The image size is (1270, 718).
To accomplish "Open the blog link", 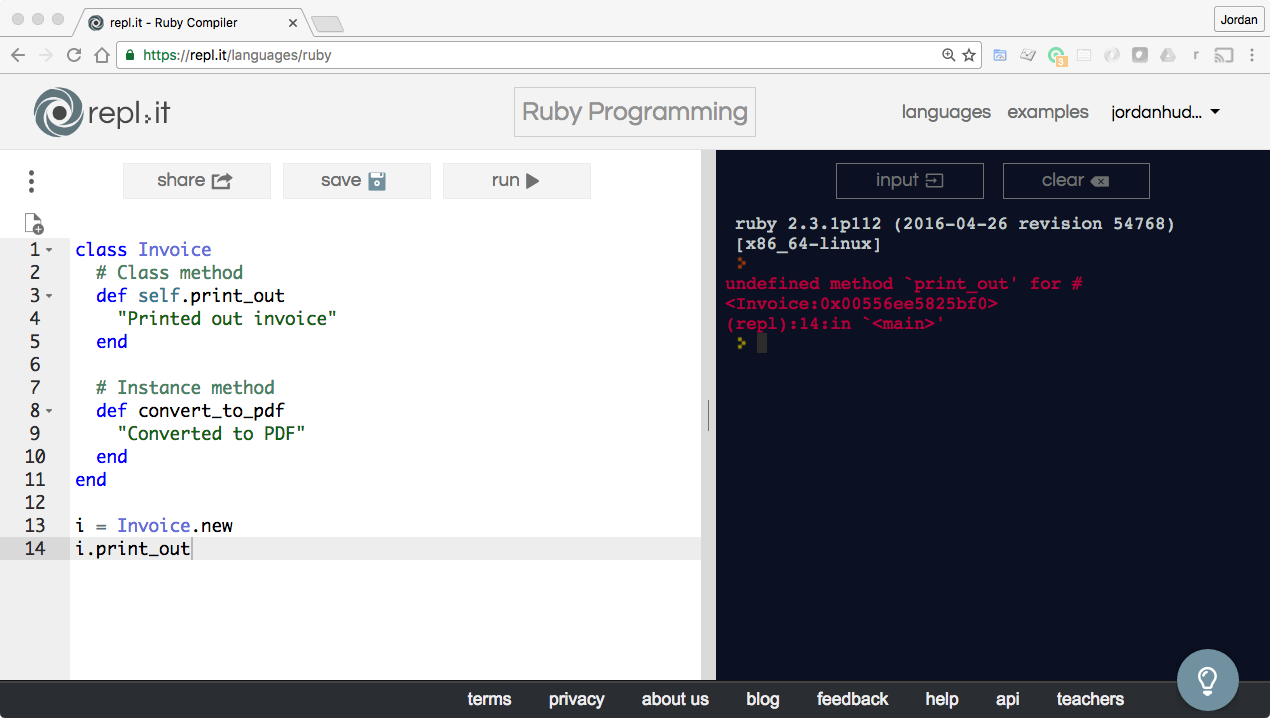I will [763, 699].
